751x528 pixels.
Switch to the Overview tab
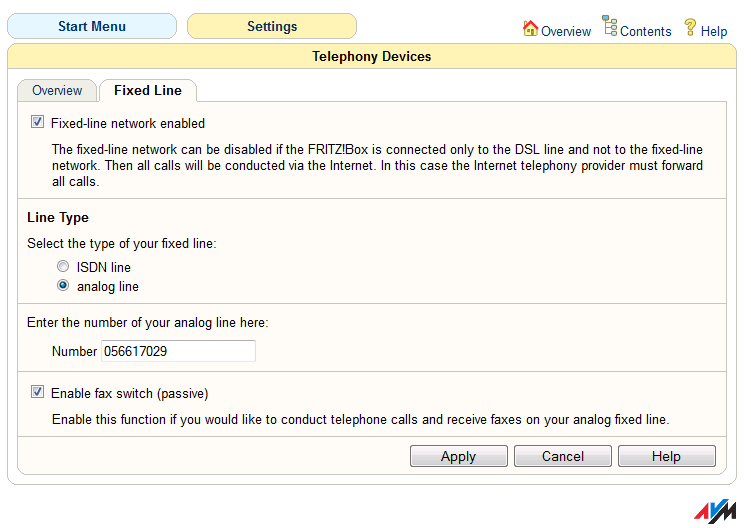(57, 91)
